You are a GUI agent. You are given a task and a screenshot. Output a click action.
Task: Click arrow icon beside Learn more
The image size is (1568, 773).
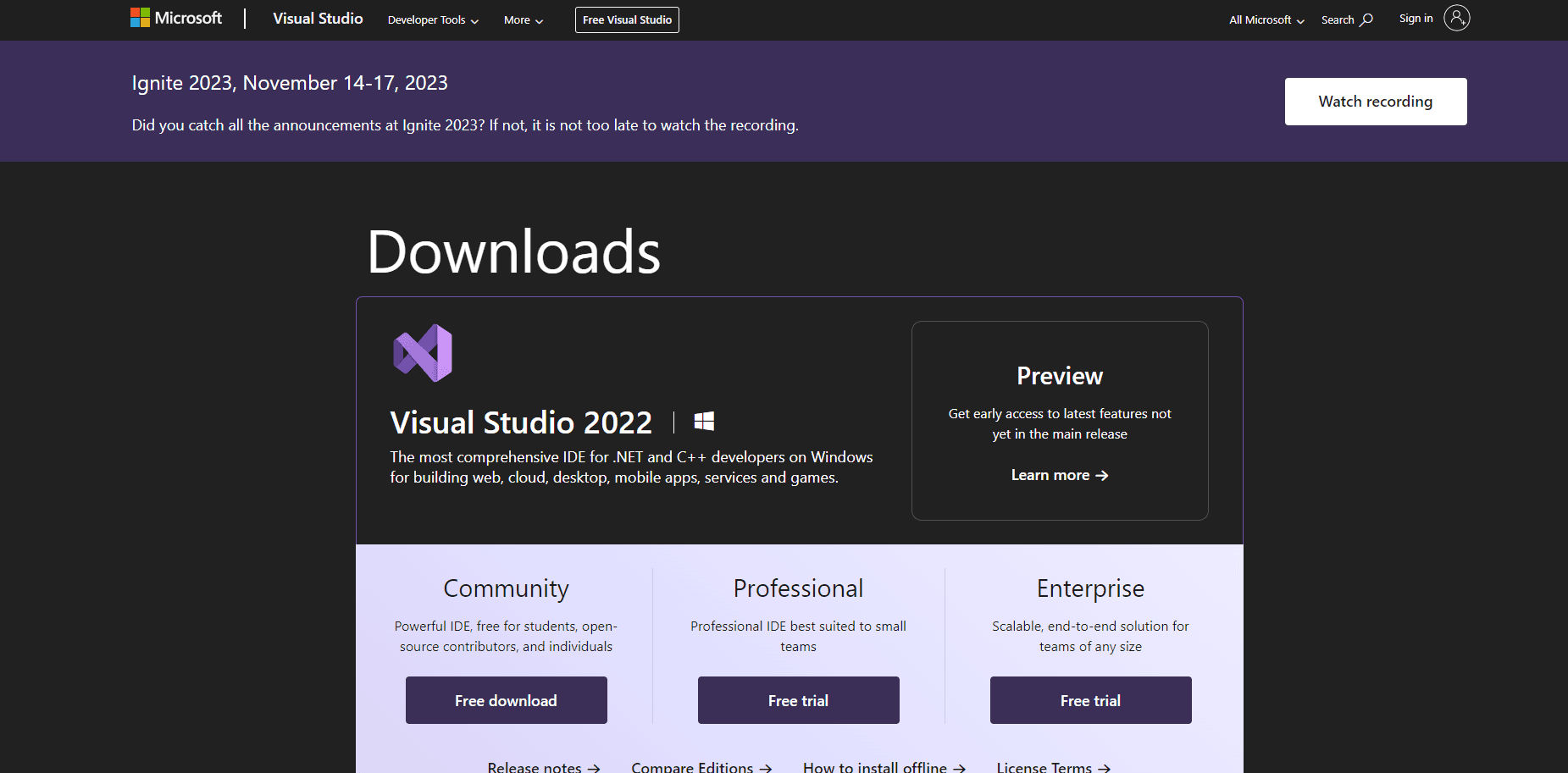[x=1102, y=476]
